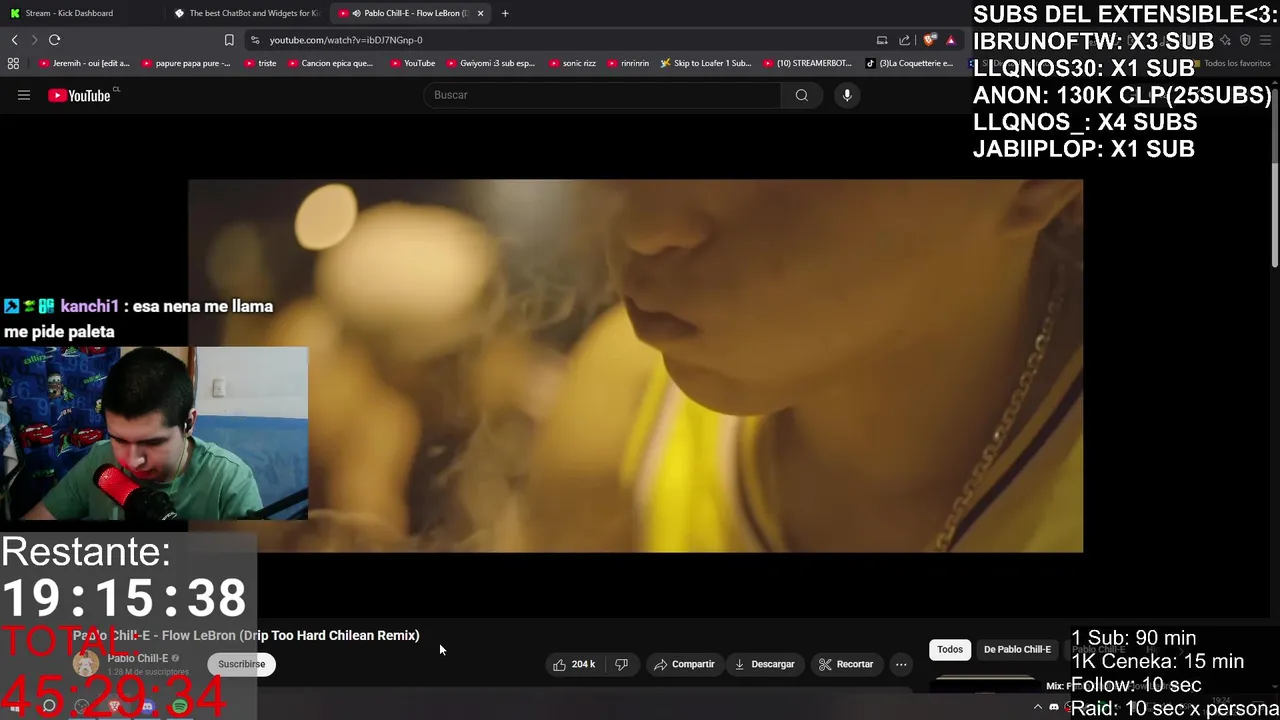Open a new browser tab
This screenshot has width=1280, height=720.
(505, 13)
